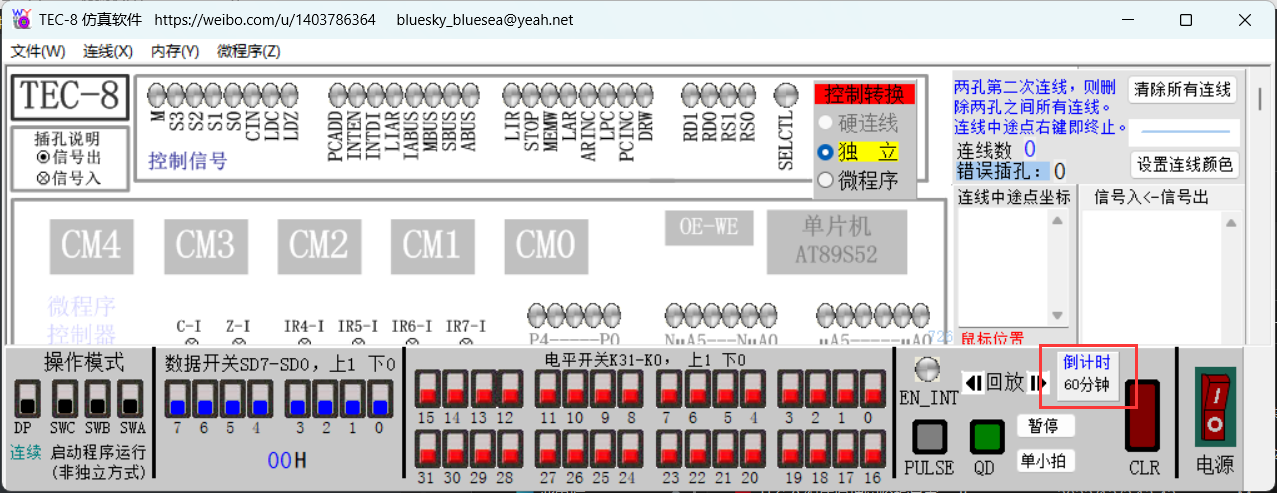The height and width of the screenshot is (493, 1277).
Task: Click the 清除所有连线 button
Action: click(1182, 89)
